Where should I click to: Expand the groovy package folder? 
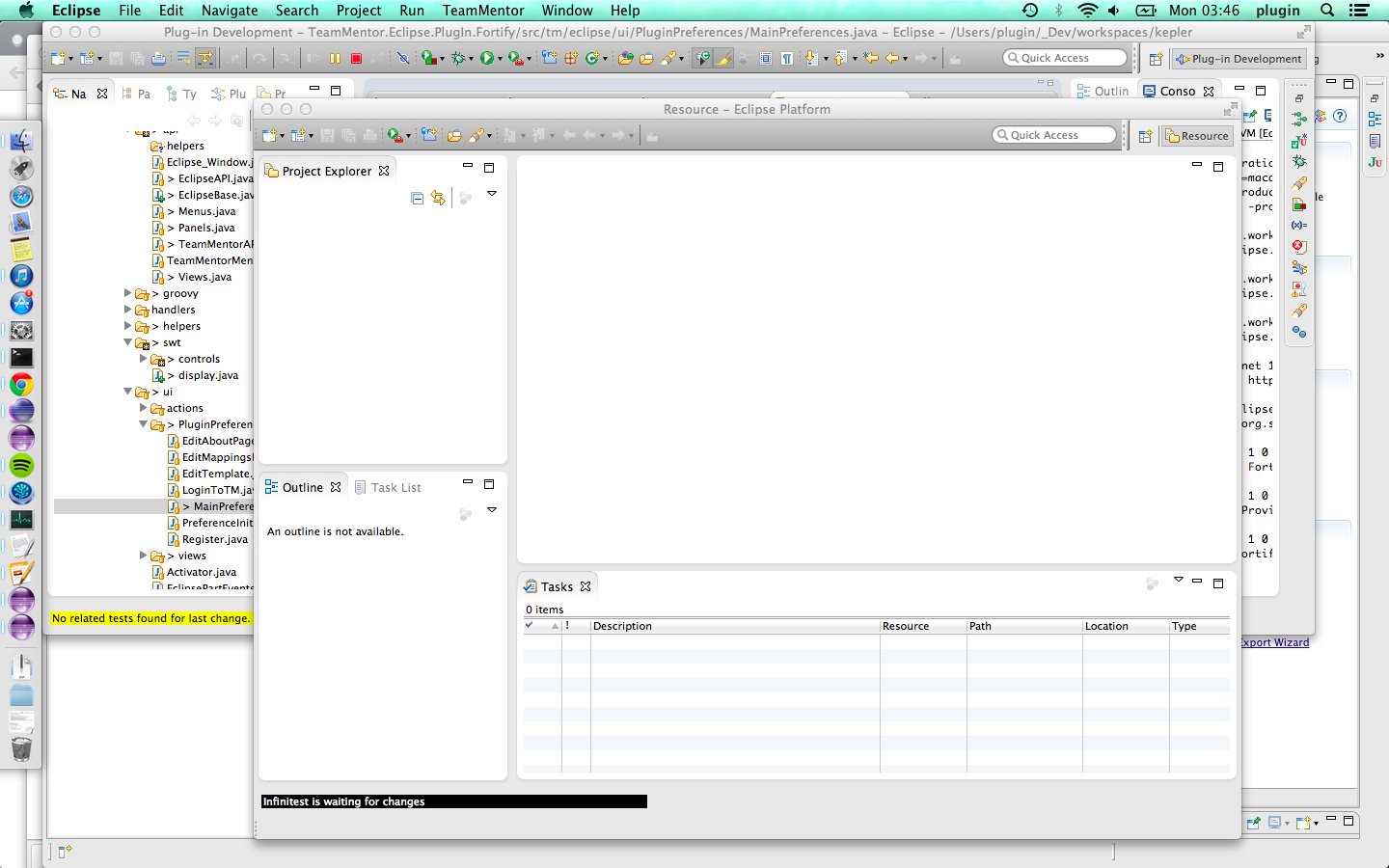[x=128, y=293]
